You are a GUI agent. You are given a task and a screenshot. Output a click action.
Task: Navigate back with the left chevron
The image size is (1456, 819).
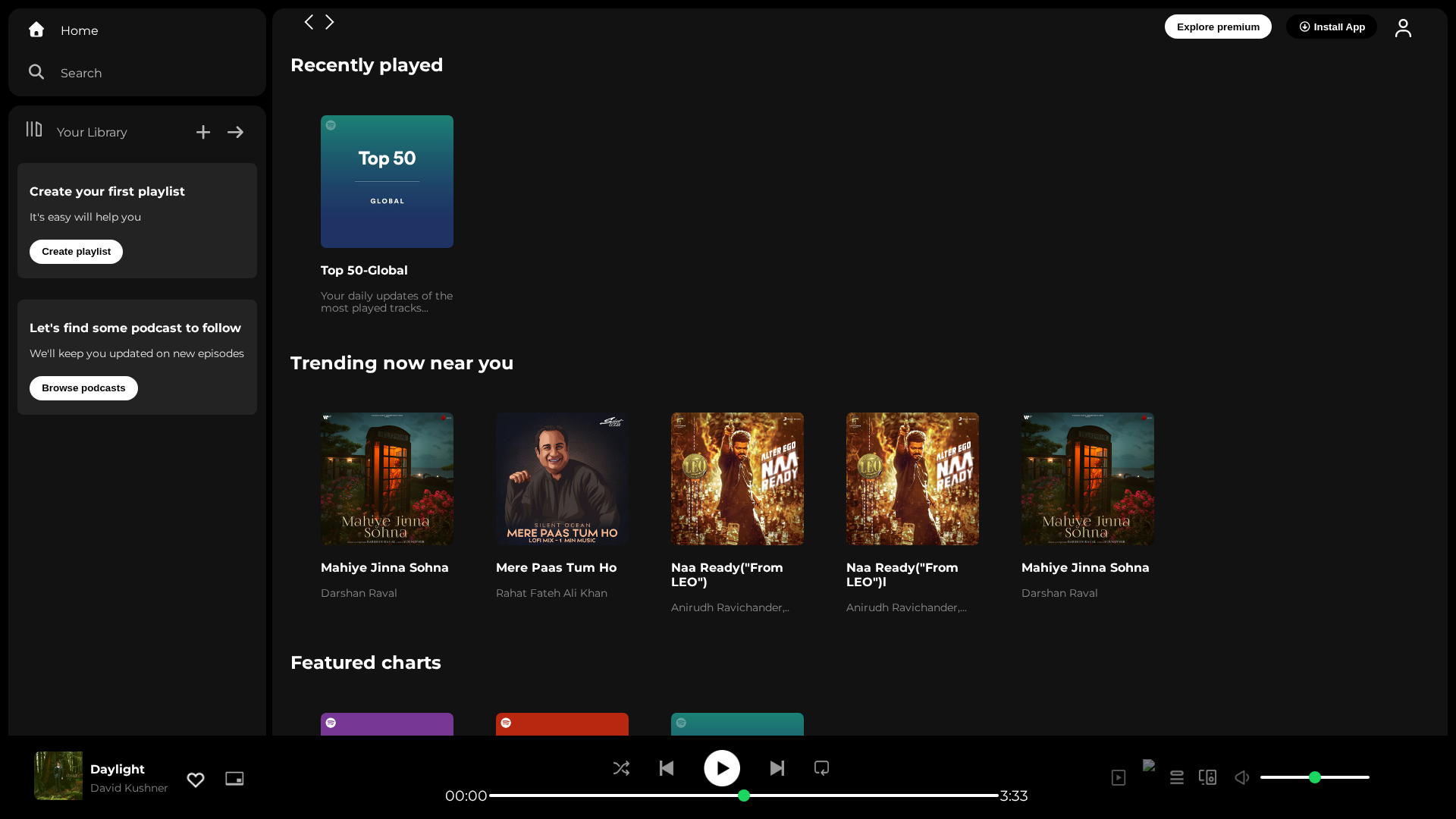coord(309,22)
